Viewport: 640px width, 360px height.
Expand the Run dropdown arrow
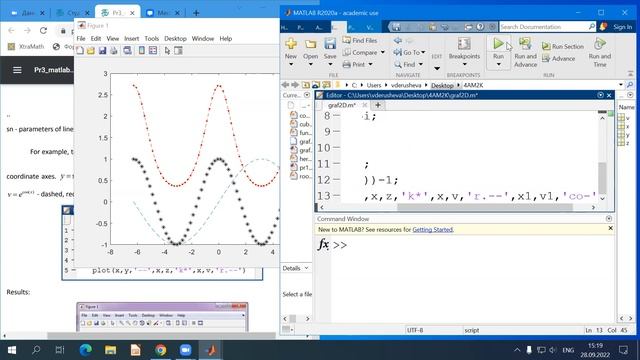498,64
